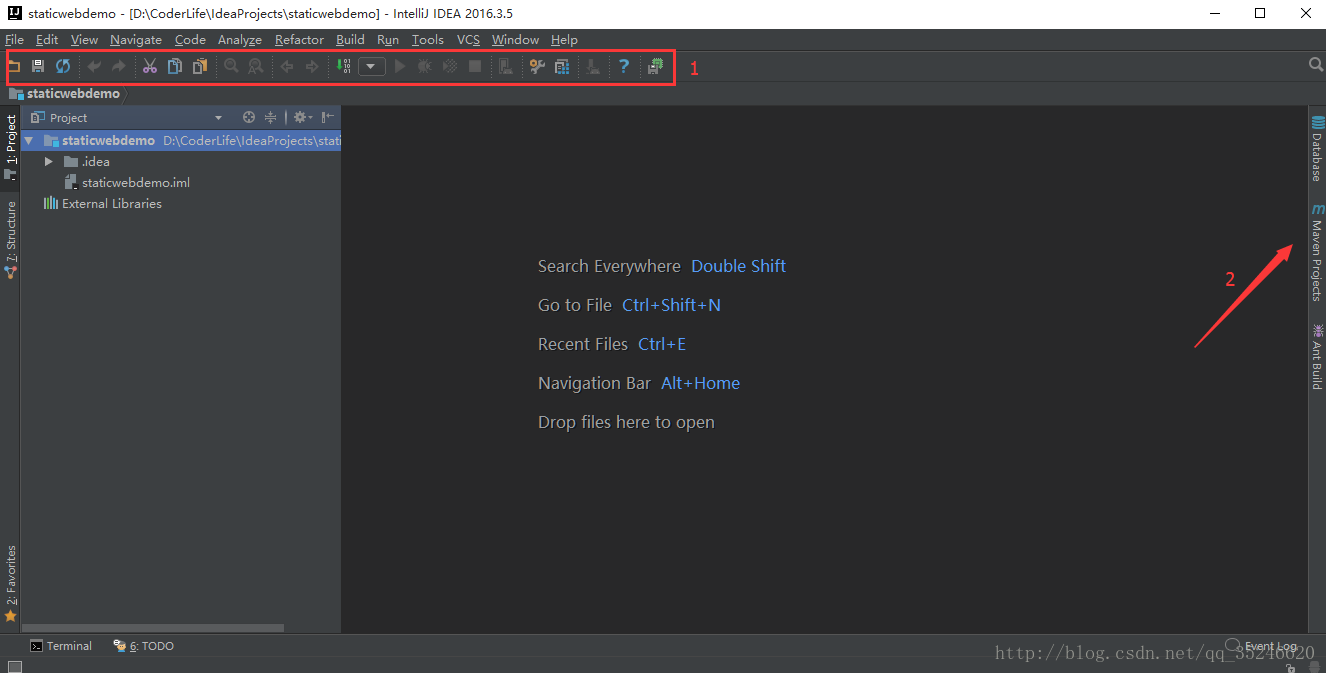Collapse the staticwebdemo root node

[29, 141]
